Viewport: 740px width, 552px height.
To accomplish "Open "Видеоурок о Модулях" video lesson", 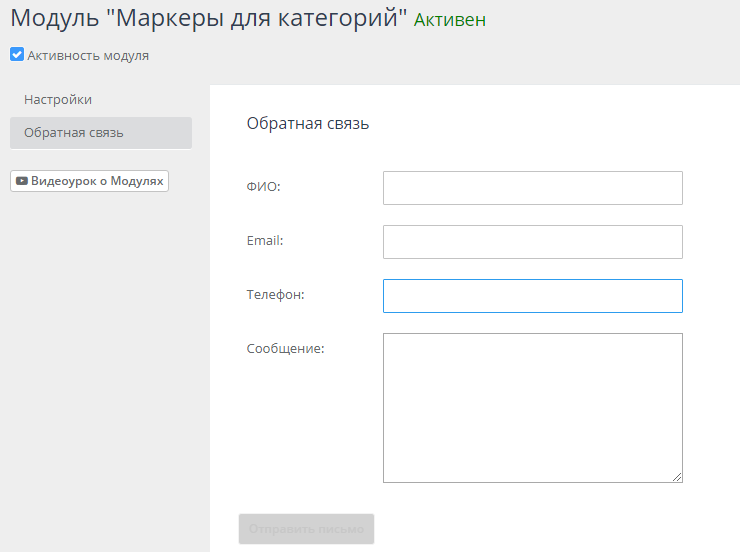I will pyautogui.click(x=96, y=181).
